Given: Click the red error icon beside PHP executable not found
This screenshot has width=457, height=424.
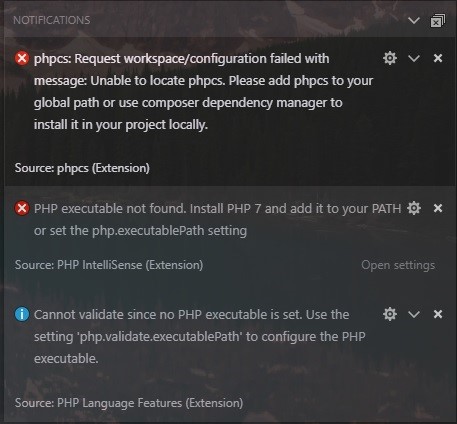Looking at the screenshot, I should (x=22, y=208).
